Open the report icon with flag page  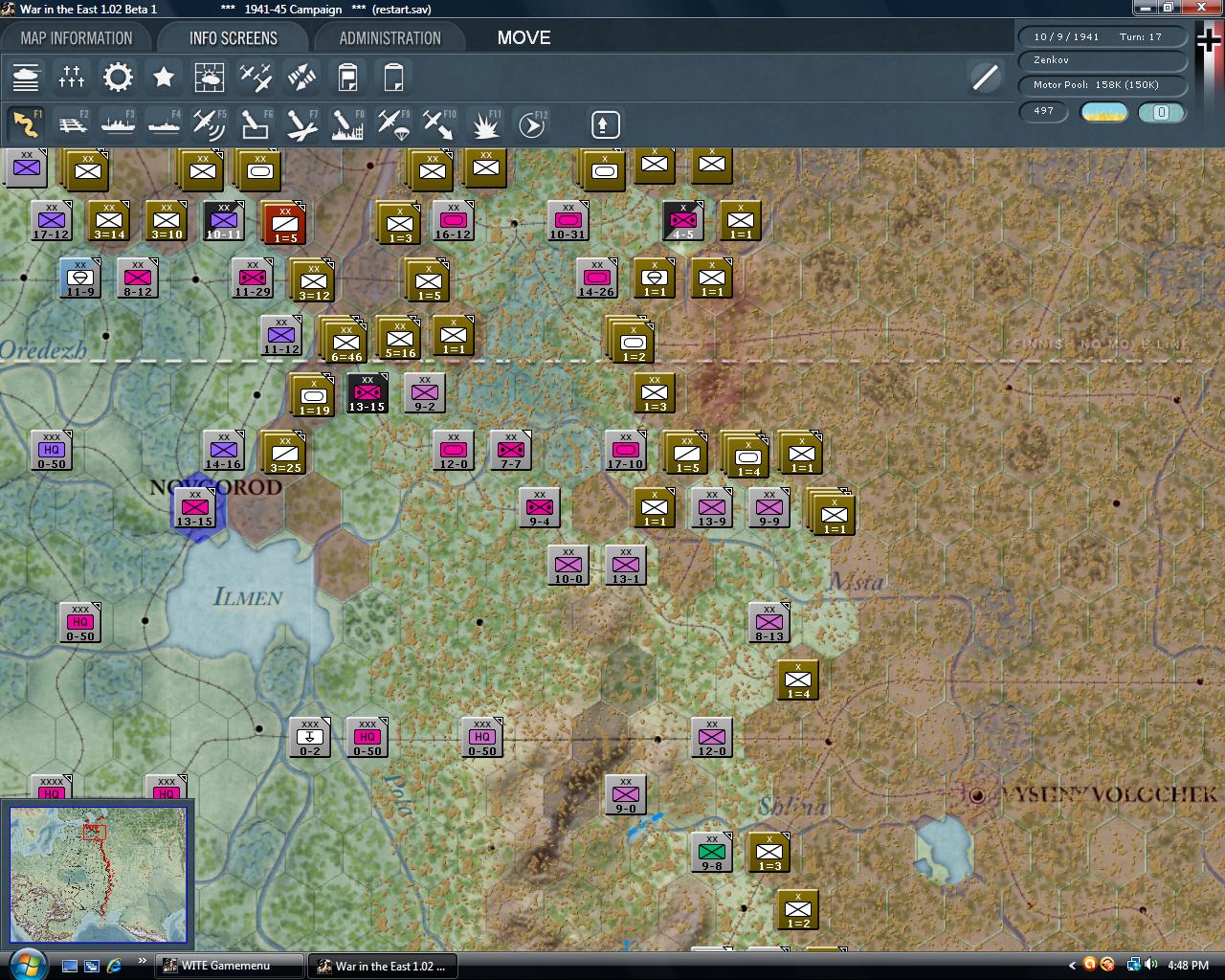click(x=347, y=78)
